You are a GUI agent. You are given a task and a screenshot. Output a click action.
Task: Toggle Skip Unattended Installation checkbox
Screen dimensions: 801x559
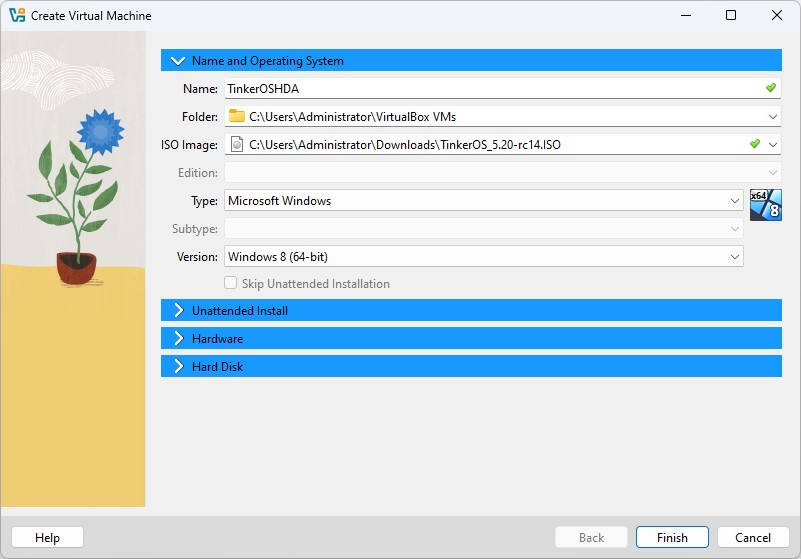point(230,283)
